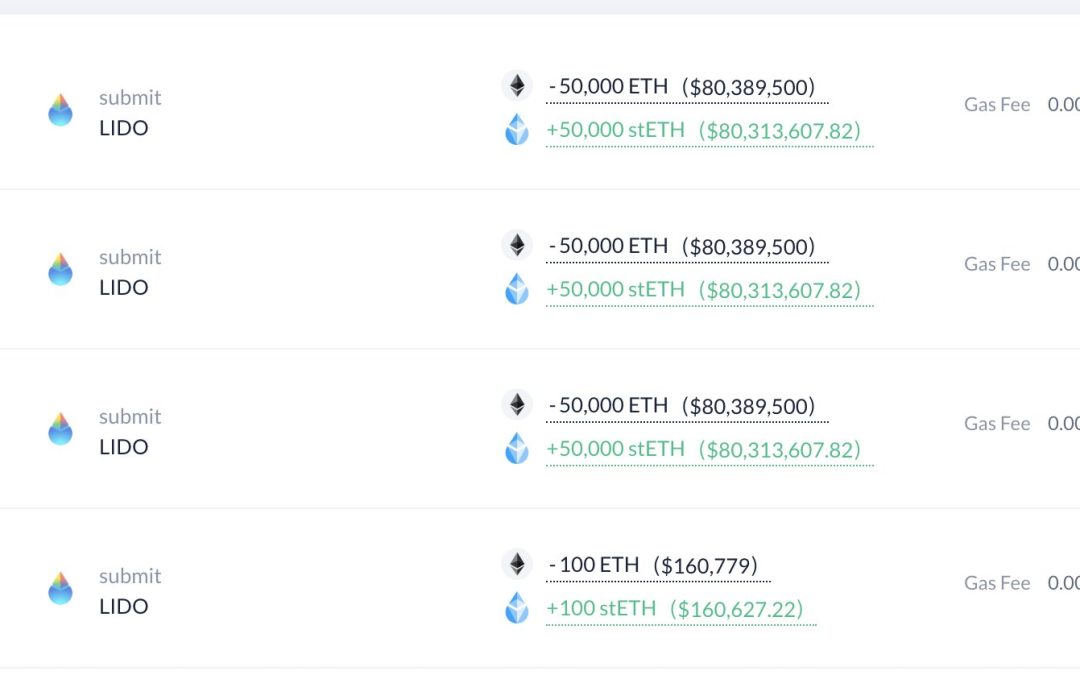Open -50,000 ETH amount in second transaction

point(687,247)
